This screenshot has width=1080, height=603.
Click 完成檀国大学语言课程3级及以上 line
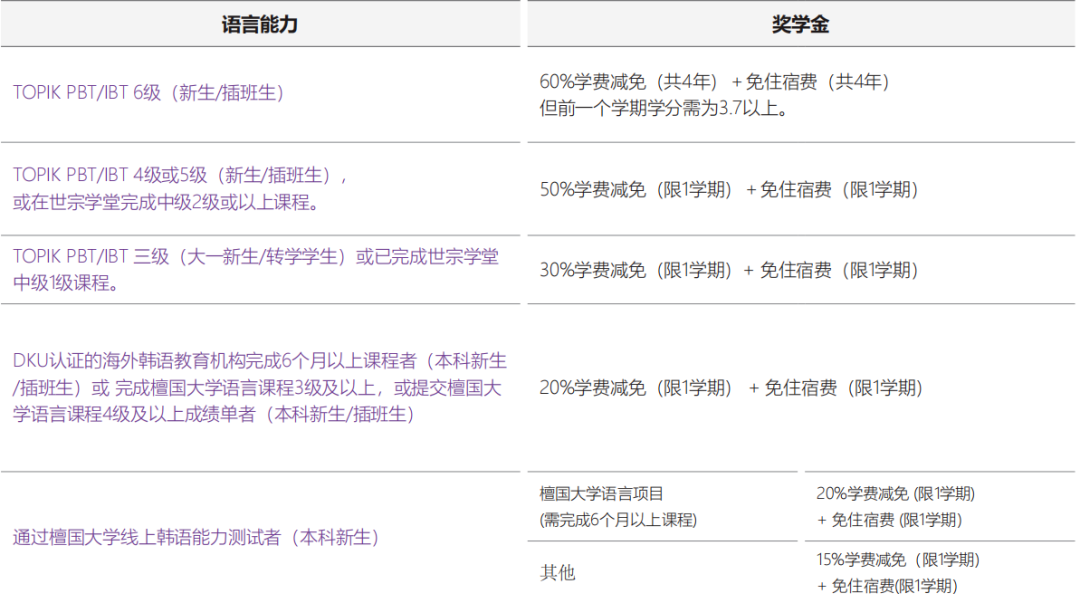(257, 387)
